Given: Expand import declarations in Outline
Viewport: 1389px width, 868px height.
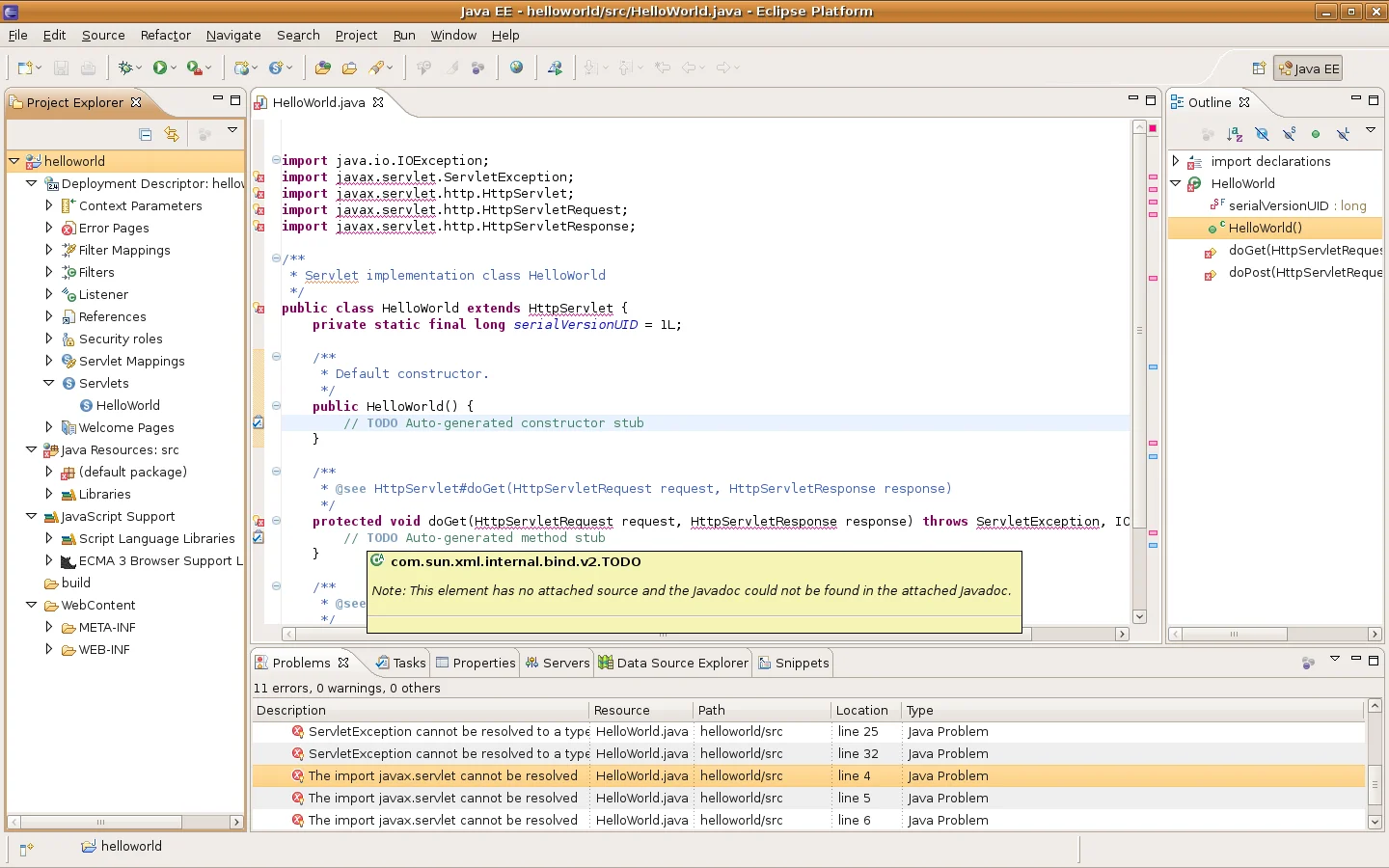Looking at the screenshot, I should coord(1176,161).
